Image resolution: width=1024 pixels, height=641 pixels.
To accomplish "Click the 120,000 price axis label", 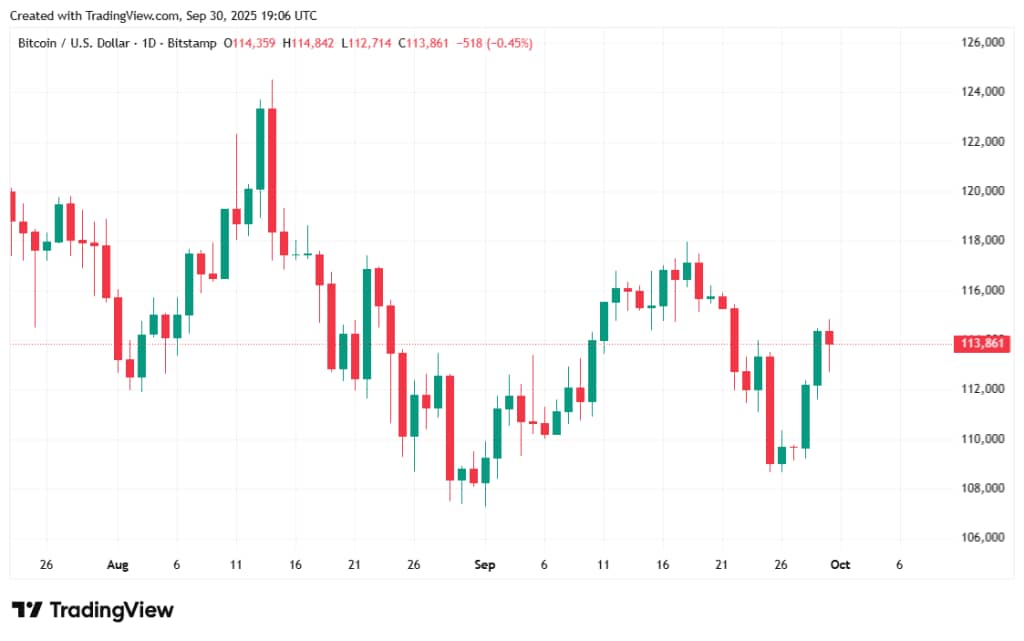I will point(981,191).
